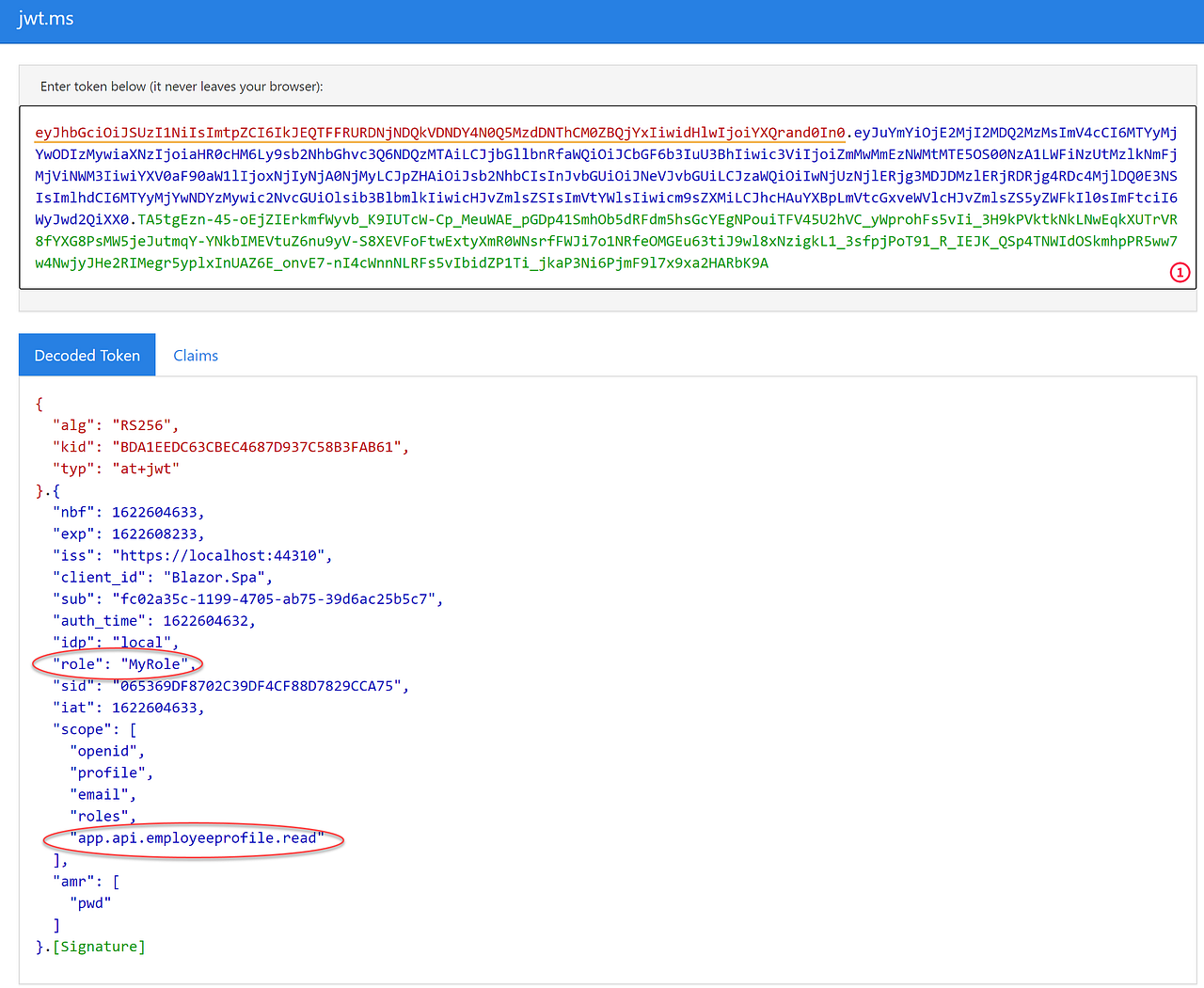The image size is (1204, 988).
Task: Click the "Enter token below" label text
Action: (182, 87)
